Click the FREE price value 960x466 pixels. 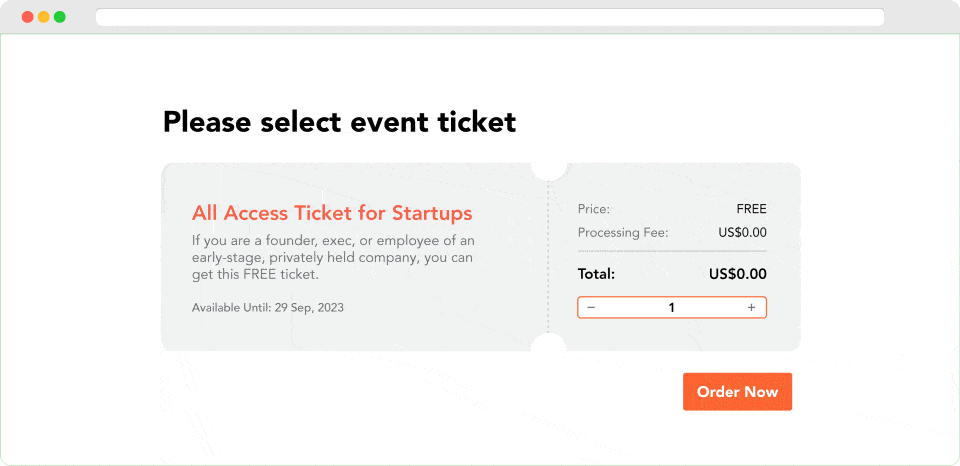pos(751,209)
